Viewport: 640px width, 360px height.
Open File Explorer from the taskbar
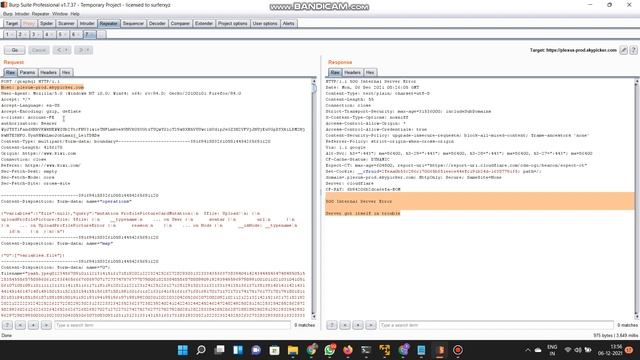[293, 350]
